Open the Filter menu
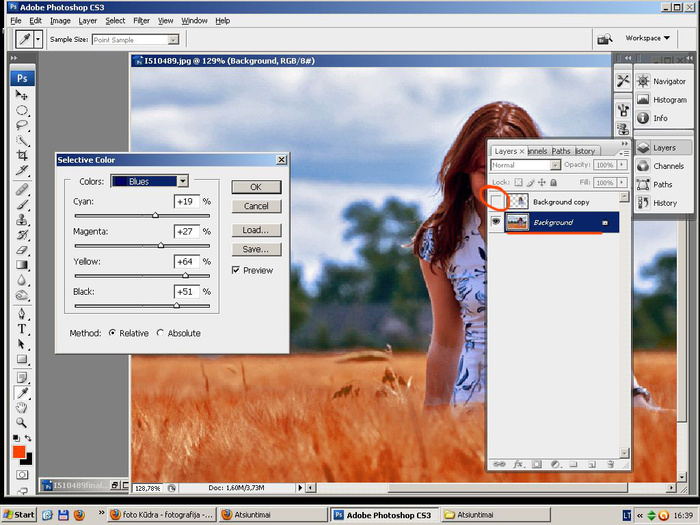 point(141,20)
